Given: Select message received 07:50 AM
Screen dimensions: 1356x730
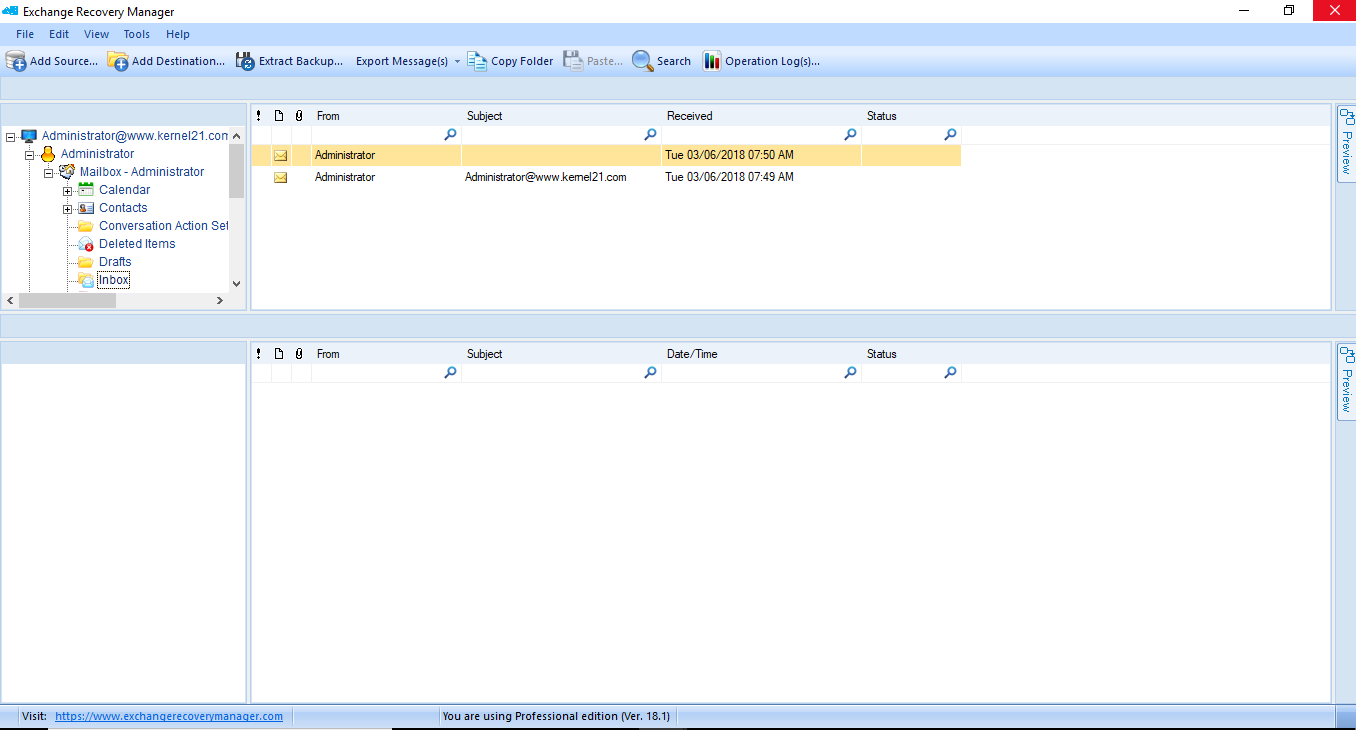Looking at the screenshot, I should [x=606, y=155].
